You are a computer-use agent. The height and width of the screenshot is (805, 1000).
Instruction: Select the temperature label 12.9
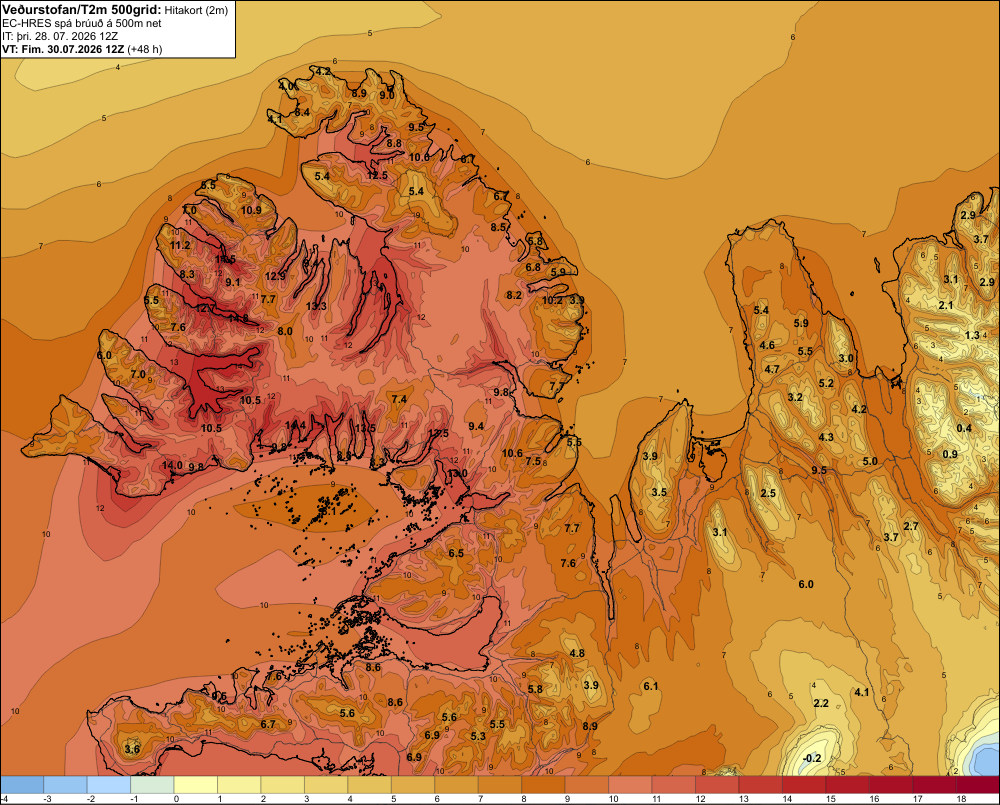[276, 276]
